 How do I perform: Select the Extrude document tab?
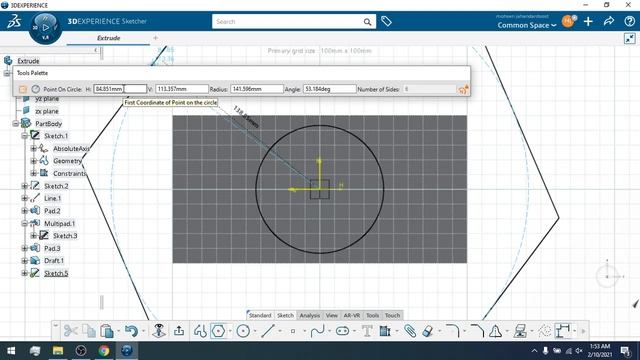coord(109,38)
